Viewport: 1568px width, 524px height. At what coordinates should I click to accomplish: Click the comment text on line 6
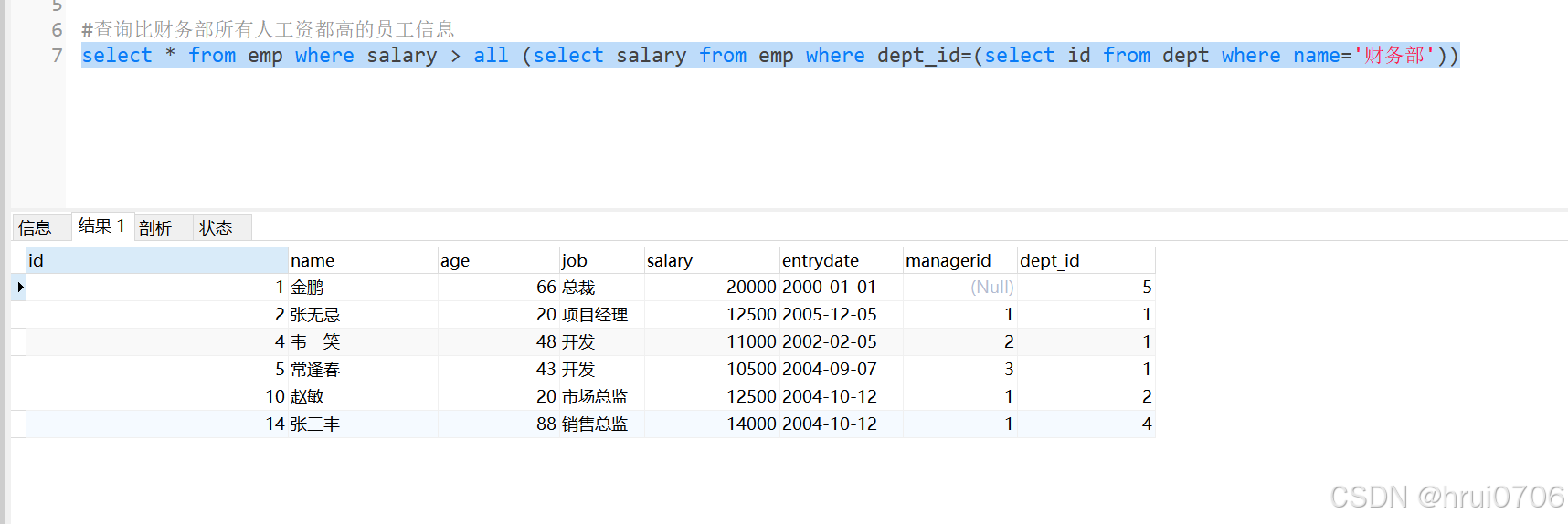tap(268, 29)
